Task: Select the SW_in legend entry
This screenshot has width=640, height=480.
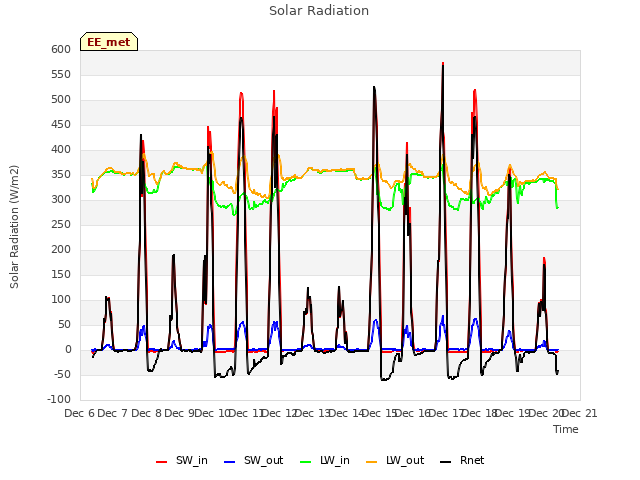Action: click(x=182, y=460)
